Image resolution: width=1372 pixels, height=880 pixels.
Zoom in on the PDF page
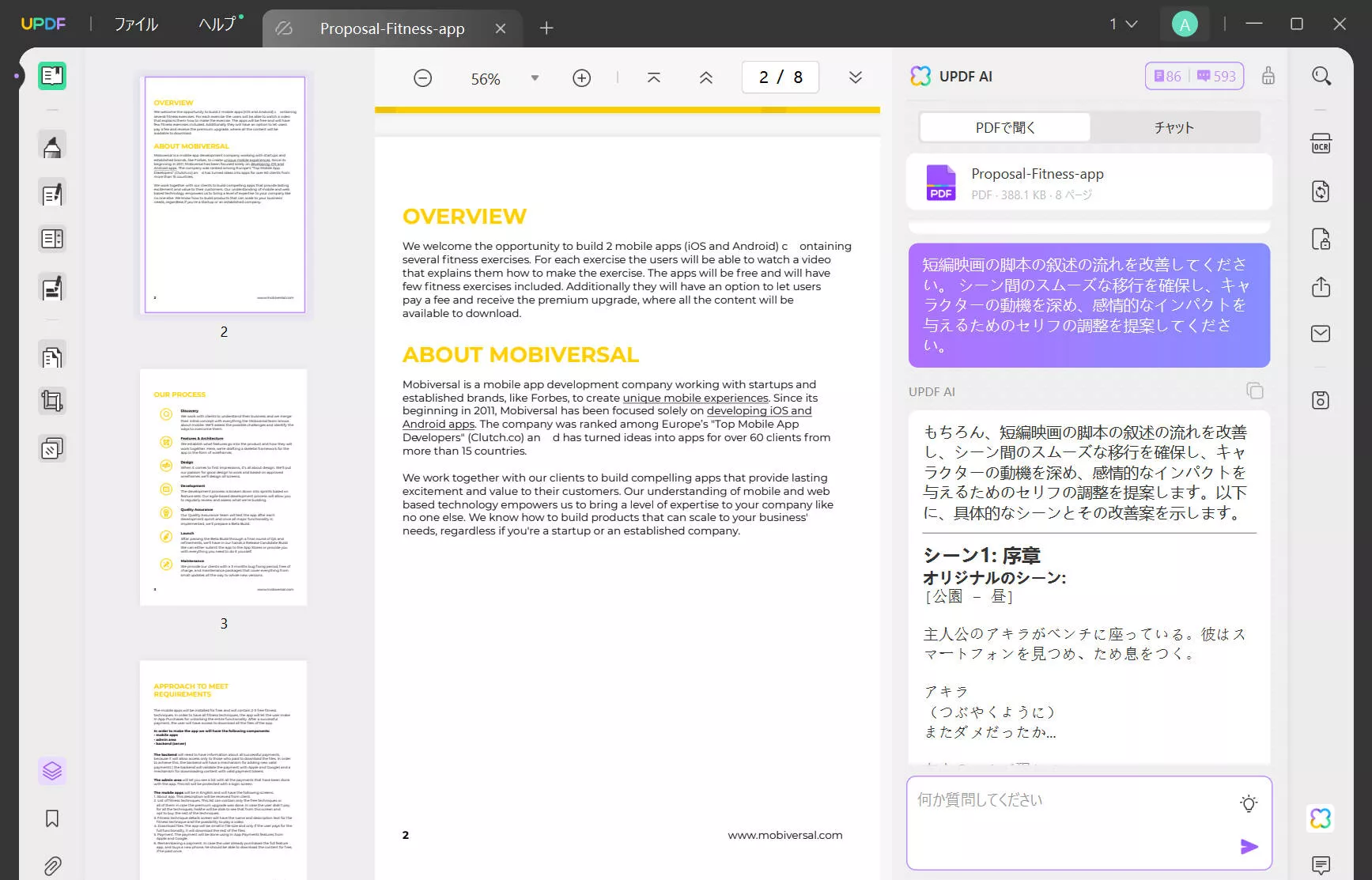(582, 78)
